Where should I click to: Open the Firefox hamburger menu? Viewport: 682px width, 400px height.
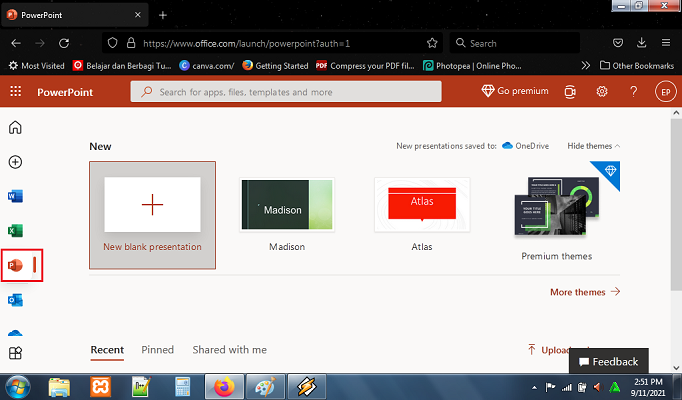point(666,43)
